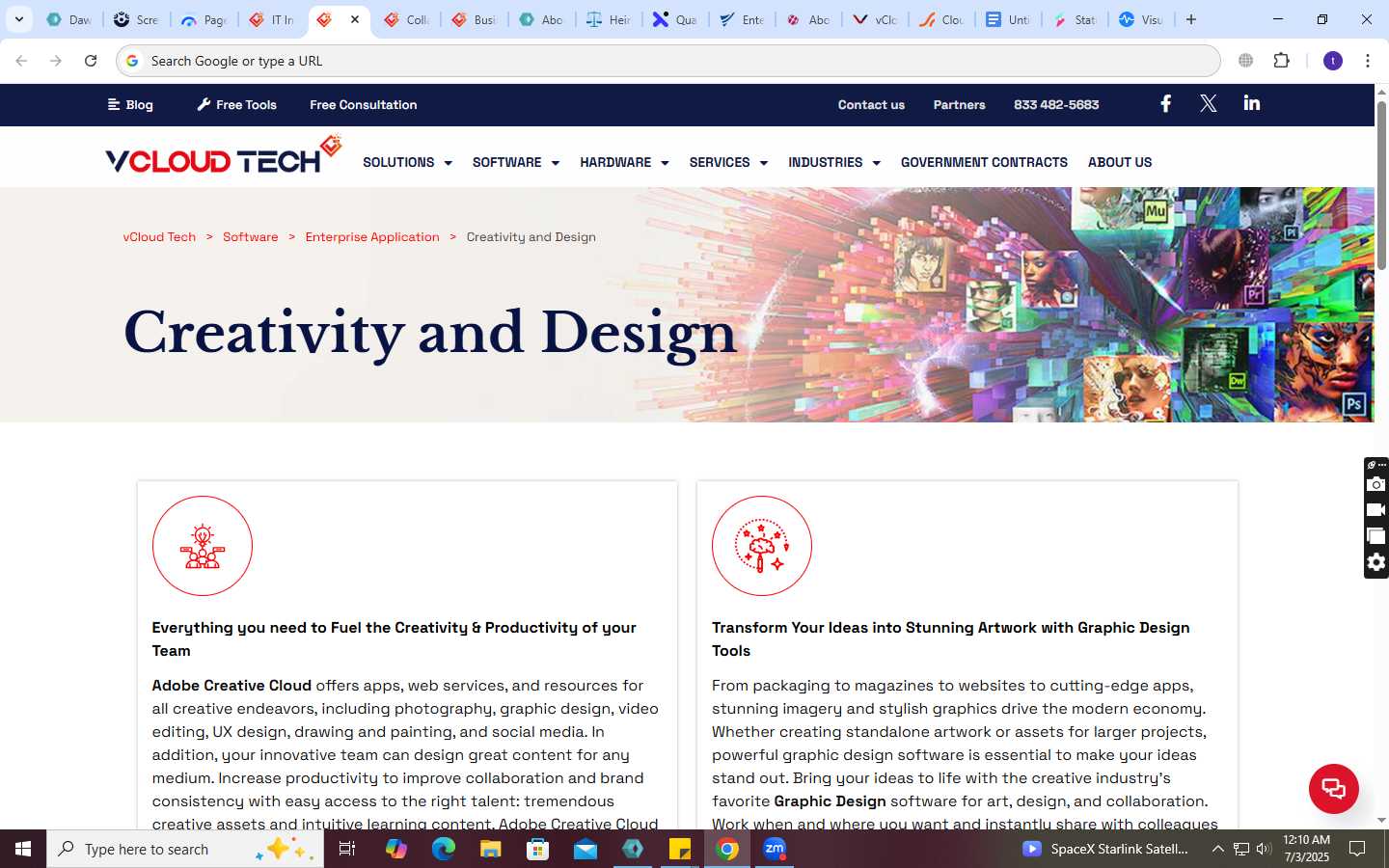1389x868 pixels.
Task: Open the Microsoft Store taskbar icon
Action: pyautogui.click(x=538, y=849)
